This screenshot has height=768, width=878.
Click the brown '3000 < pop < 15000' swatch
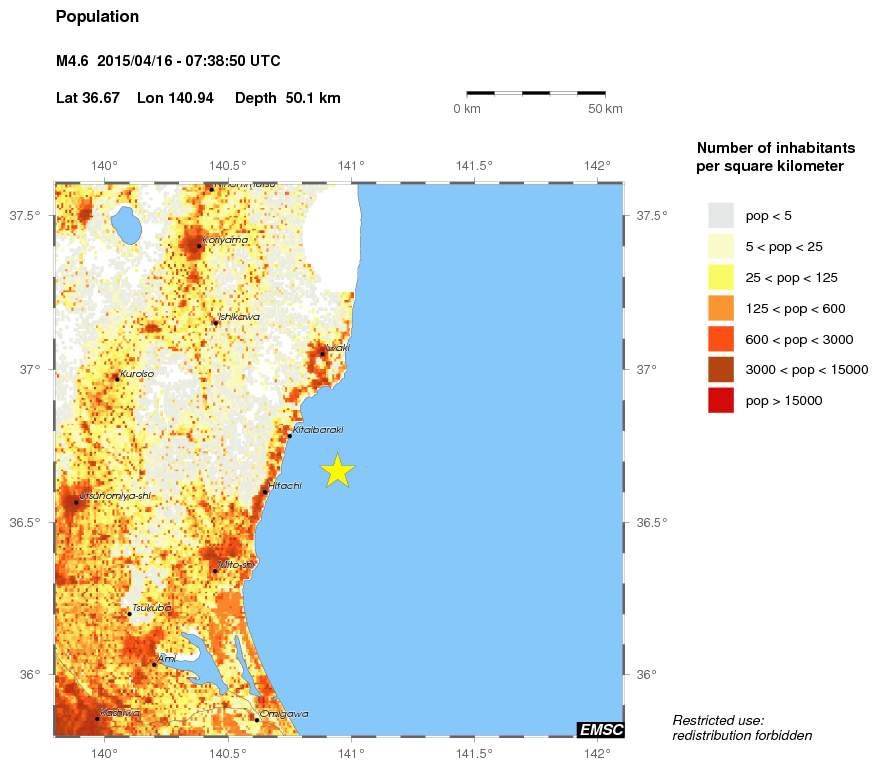(720, 370)
